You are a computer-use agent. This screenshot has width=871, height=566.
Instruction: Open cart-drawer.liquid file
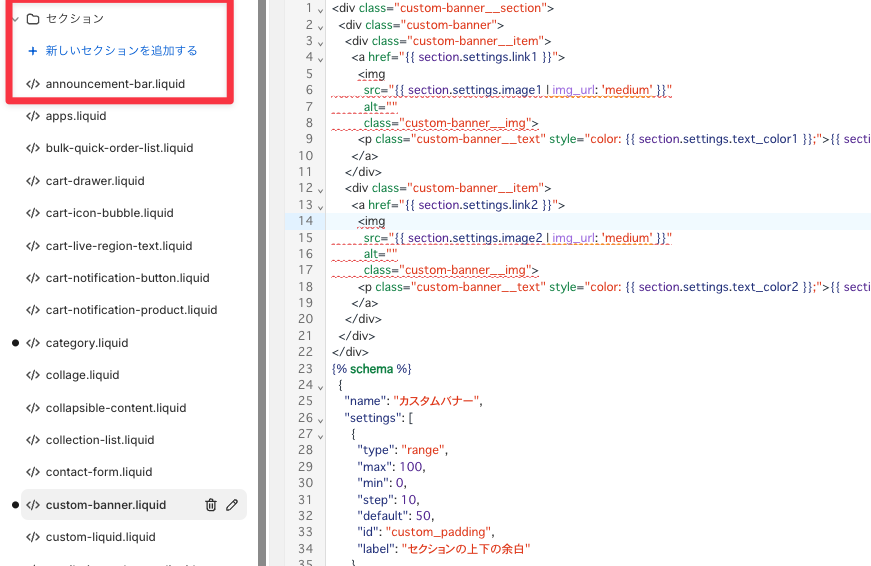point(95,181)
